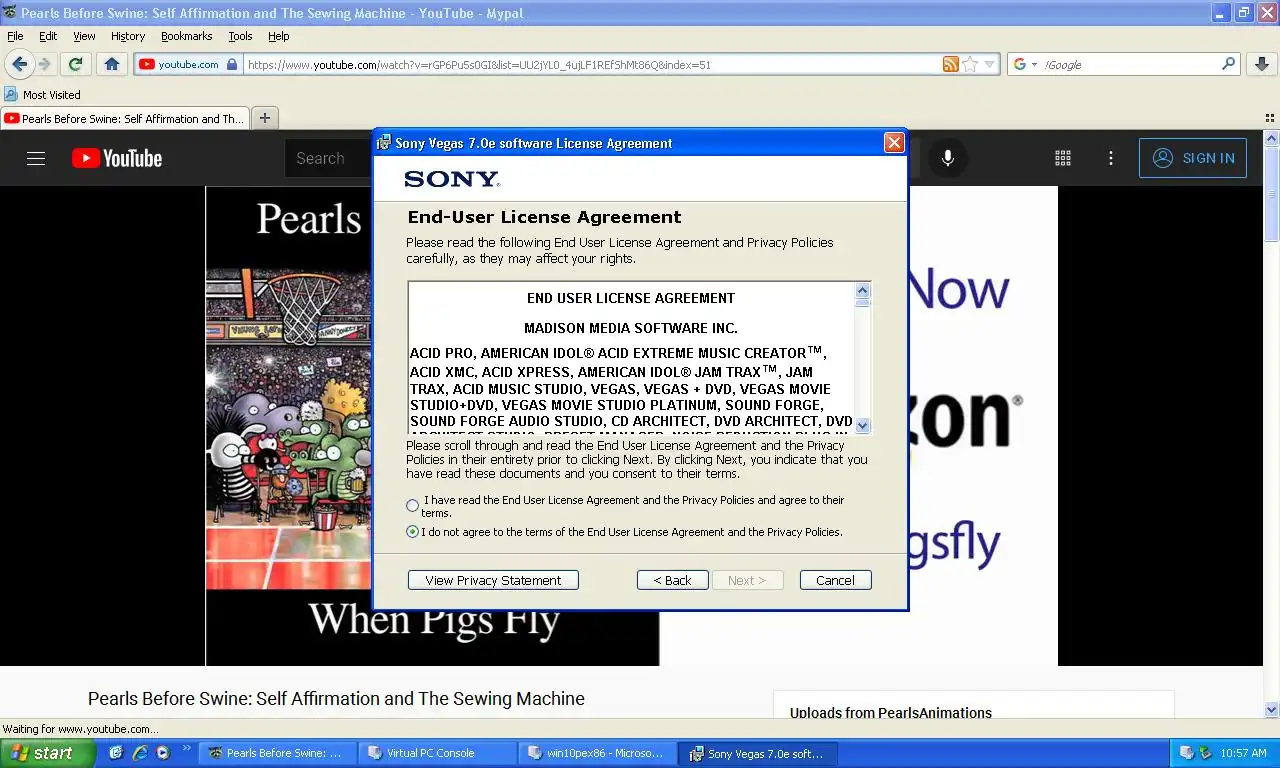Click YouTube voice search microphone
The width and height of the screenshot is (1280, 768).
pos(948,158)
